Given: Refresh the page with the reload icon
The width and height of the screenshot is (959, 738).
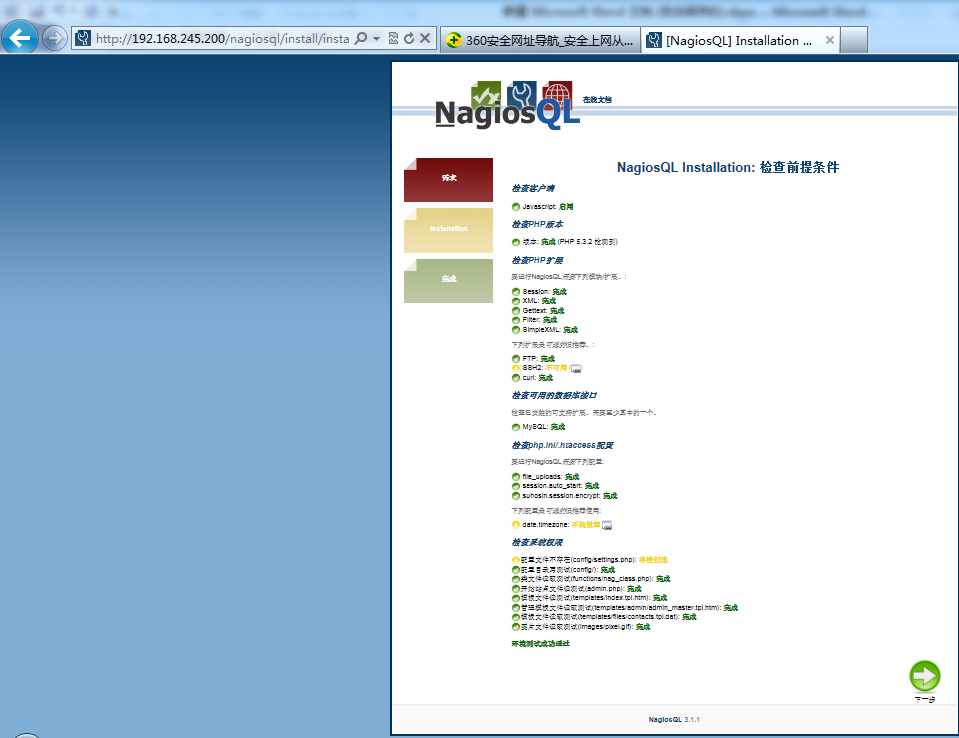Looking at the screenshot, I should coord(409,39).
